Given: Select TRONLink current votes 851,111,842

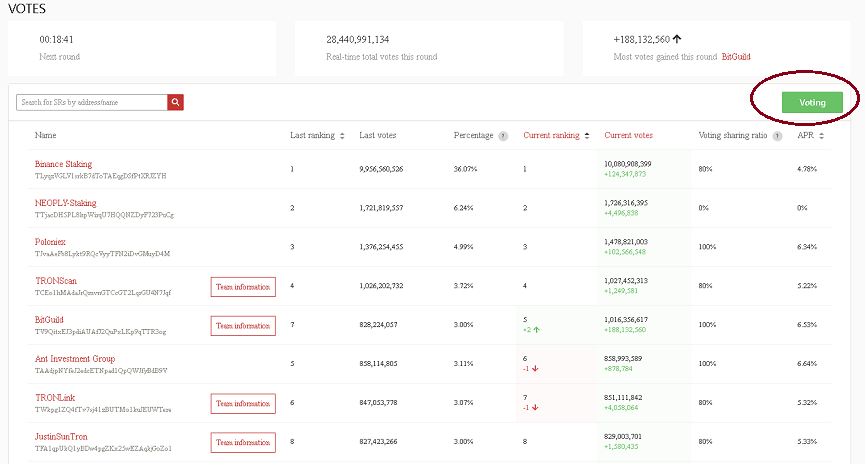Looking at the screenshot, I should tap(623, 397).
